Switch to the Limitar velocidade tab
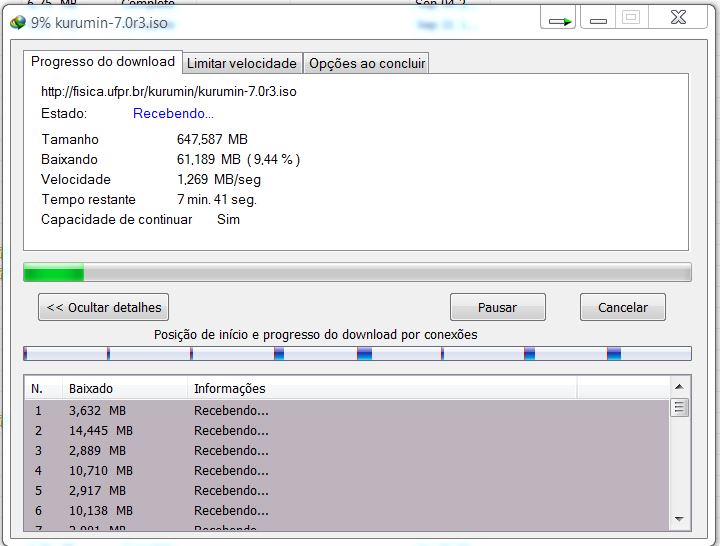This screenshot has height=546, width=720. 242,63
